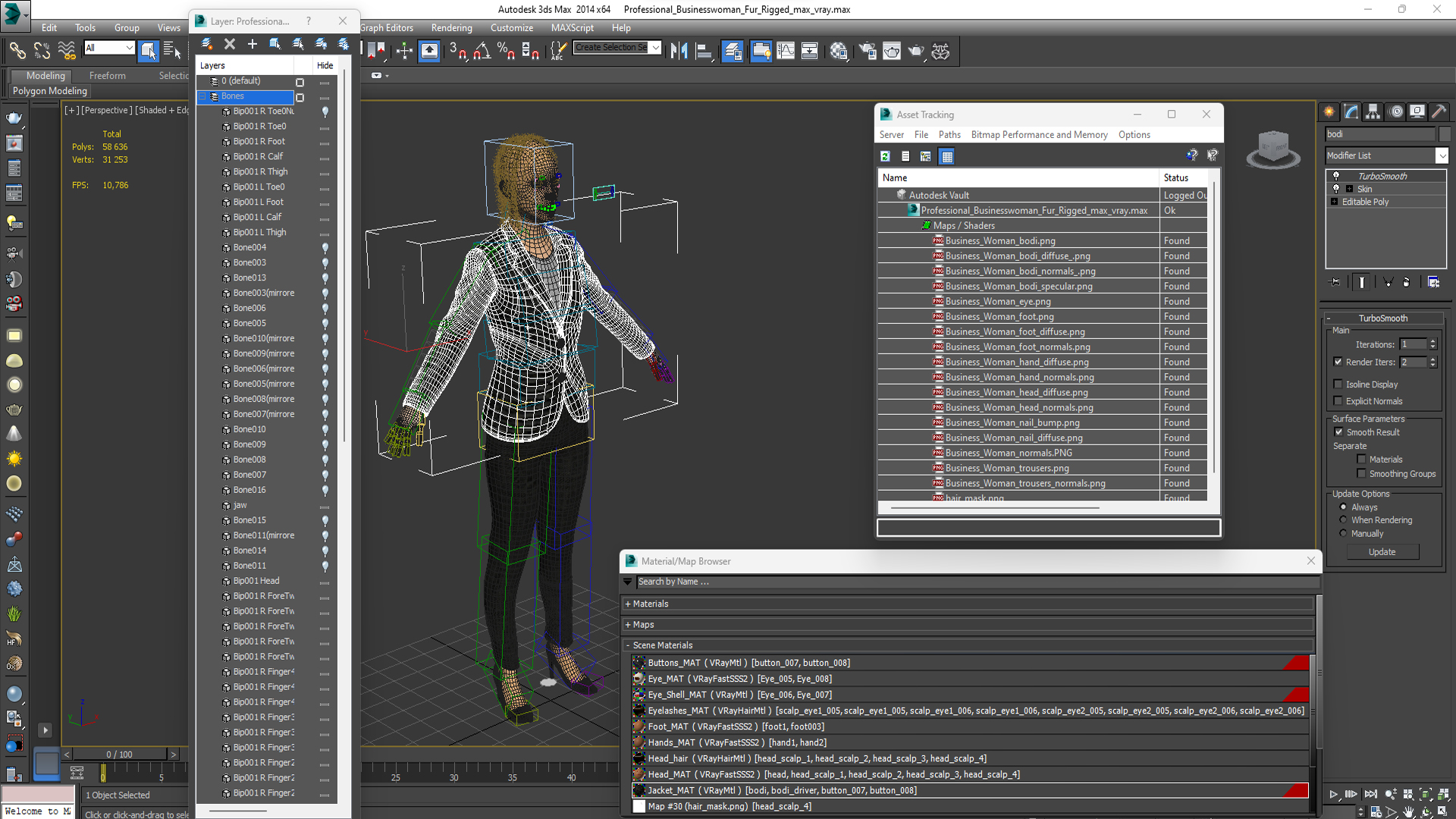Toggle TurboSmooth modifier lightbulb

(x=1336, y=176)
